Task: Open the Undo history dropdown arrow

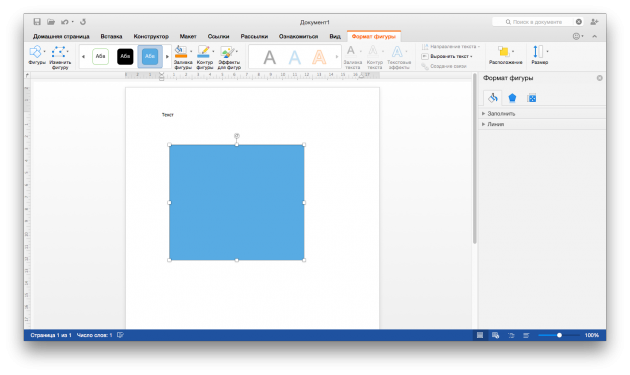Action: (73, 22)
